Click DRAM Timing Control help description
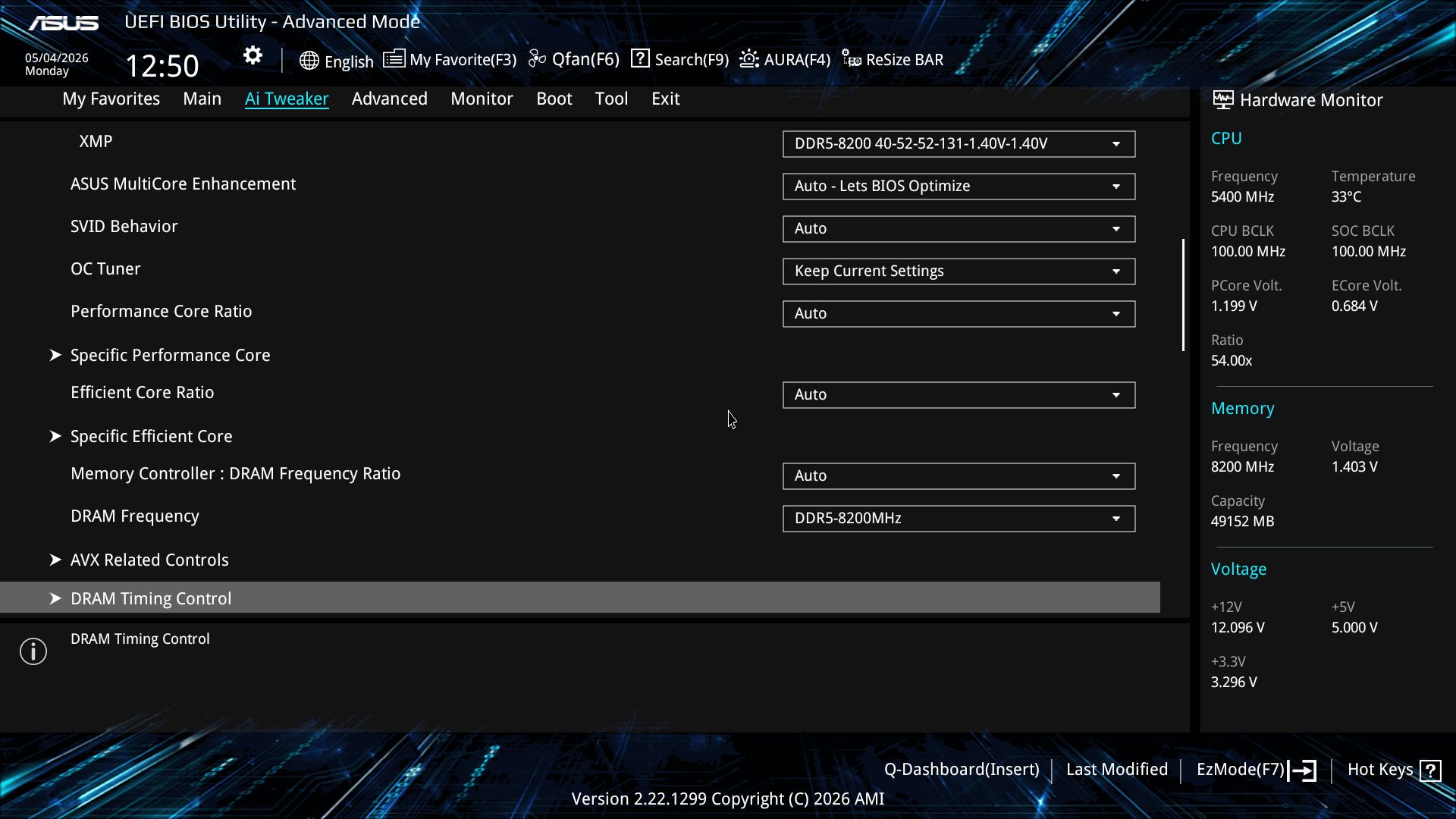The width and height of the screenshot is (1456, 819). 140,639
